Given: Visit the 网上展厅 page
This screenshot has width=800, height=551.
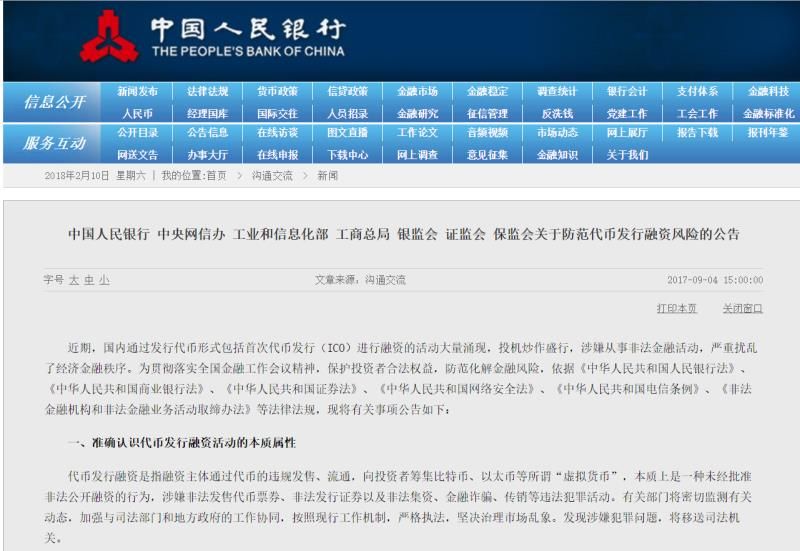Looking at the screenshot, I should (627, 133).
